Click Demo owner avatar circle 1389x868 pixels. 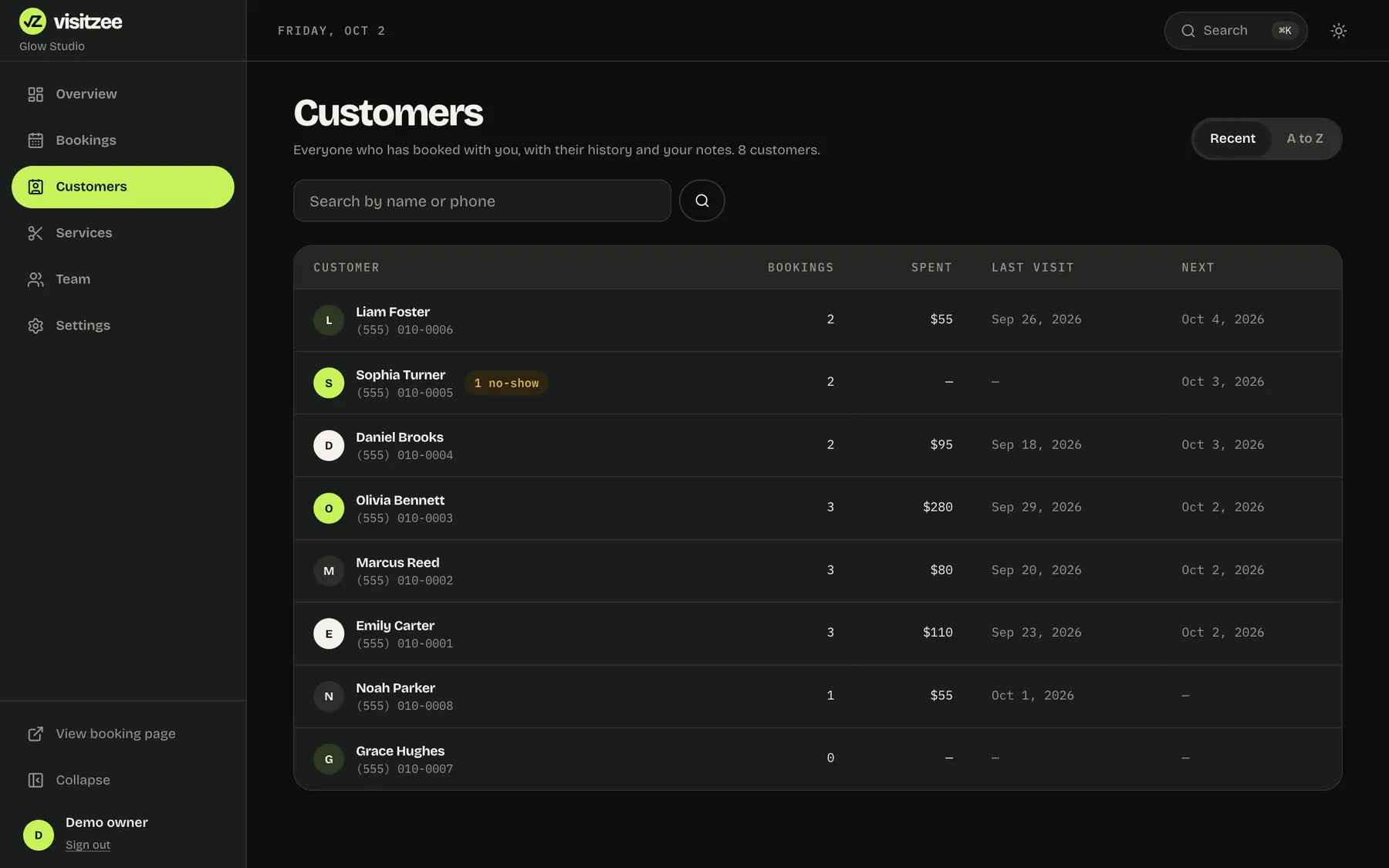click(x=39, y=835)
